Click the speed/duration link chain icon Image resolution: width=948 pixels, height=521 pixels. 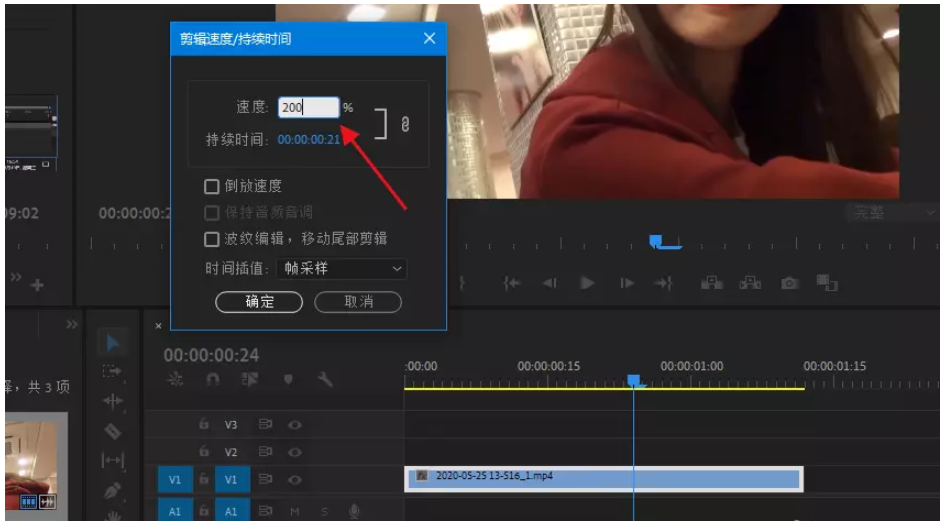tap(405, 125)
